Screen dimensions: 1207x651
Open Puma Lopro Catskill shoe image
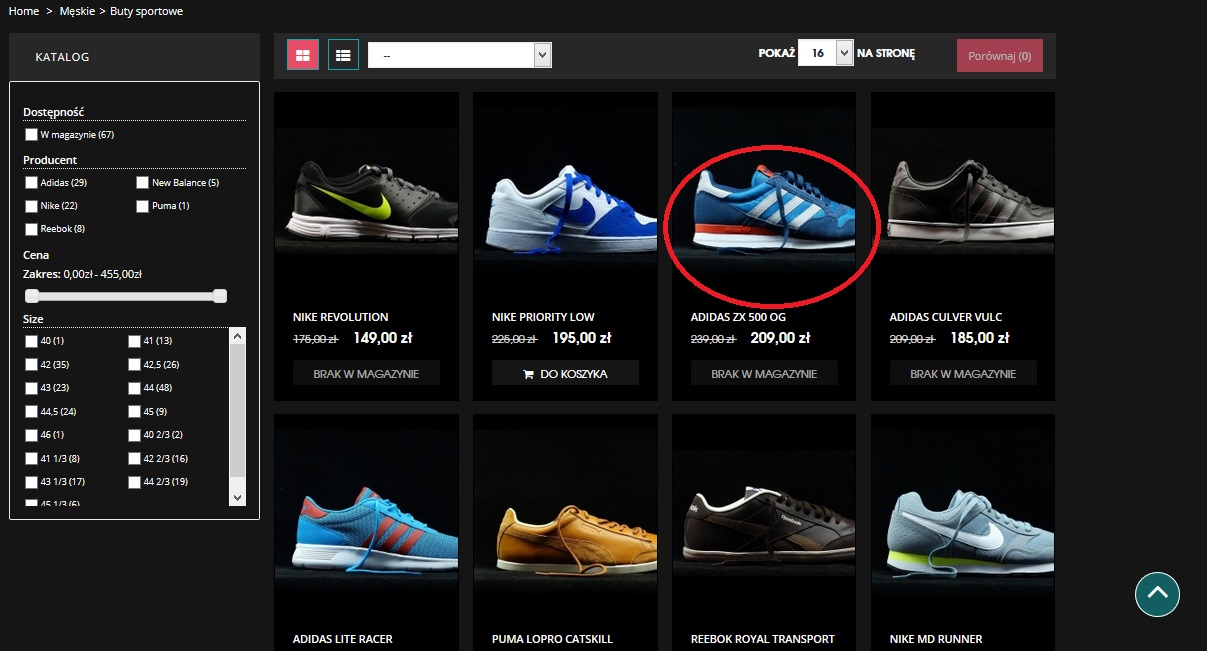566,515
